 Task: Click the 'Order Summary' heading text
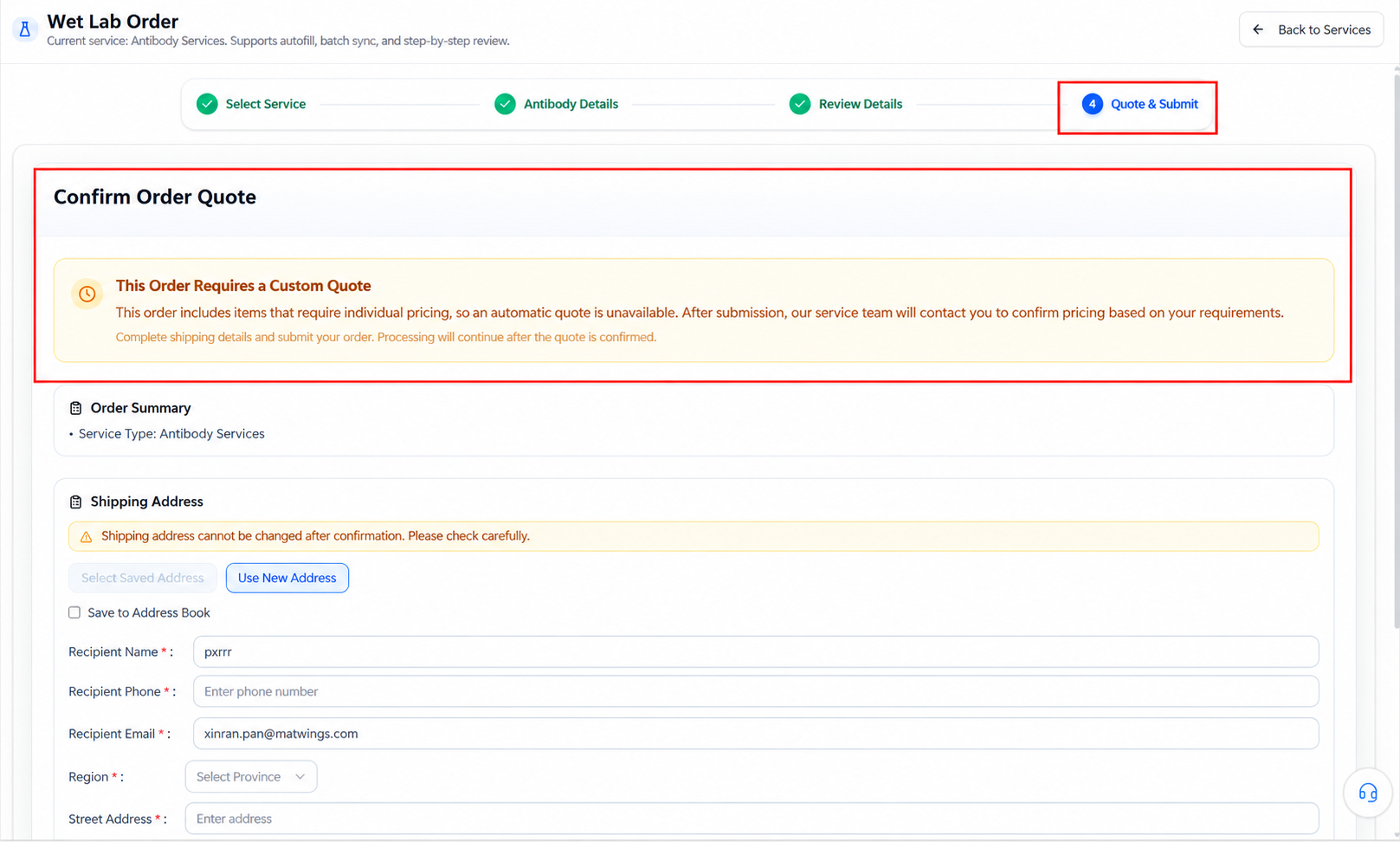click(140, 408)
